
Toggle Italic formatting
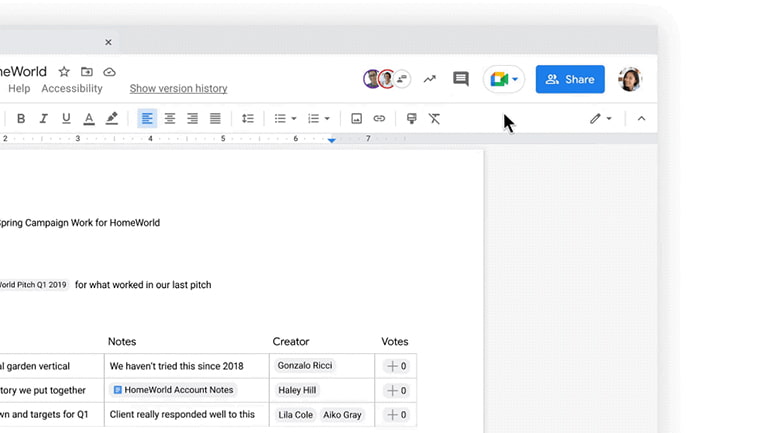(43, 118)
